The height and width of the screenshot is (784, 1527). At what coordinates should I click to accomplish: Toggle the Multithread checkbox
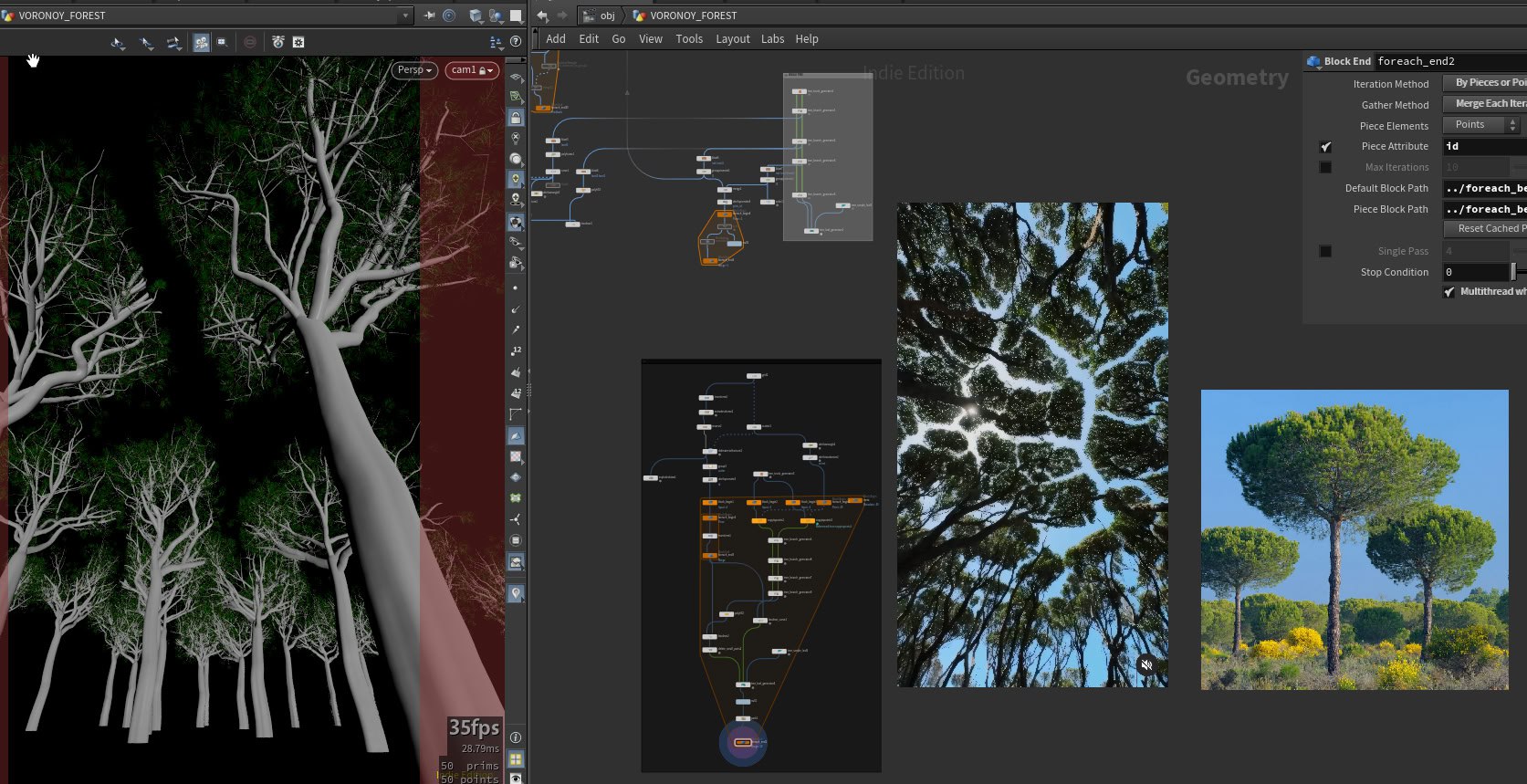tap(1449, 292)
